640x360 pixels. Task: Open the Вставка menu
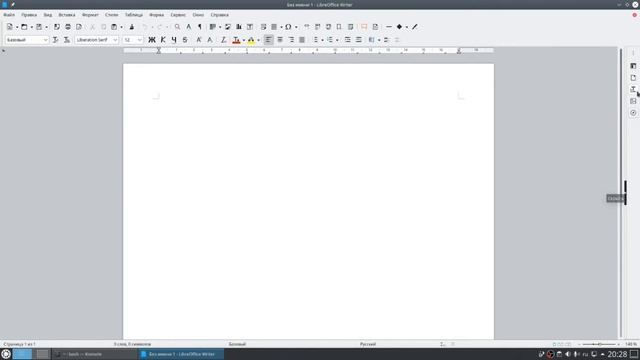click(x=67, y=15)
